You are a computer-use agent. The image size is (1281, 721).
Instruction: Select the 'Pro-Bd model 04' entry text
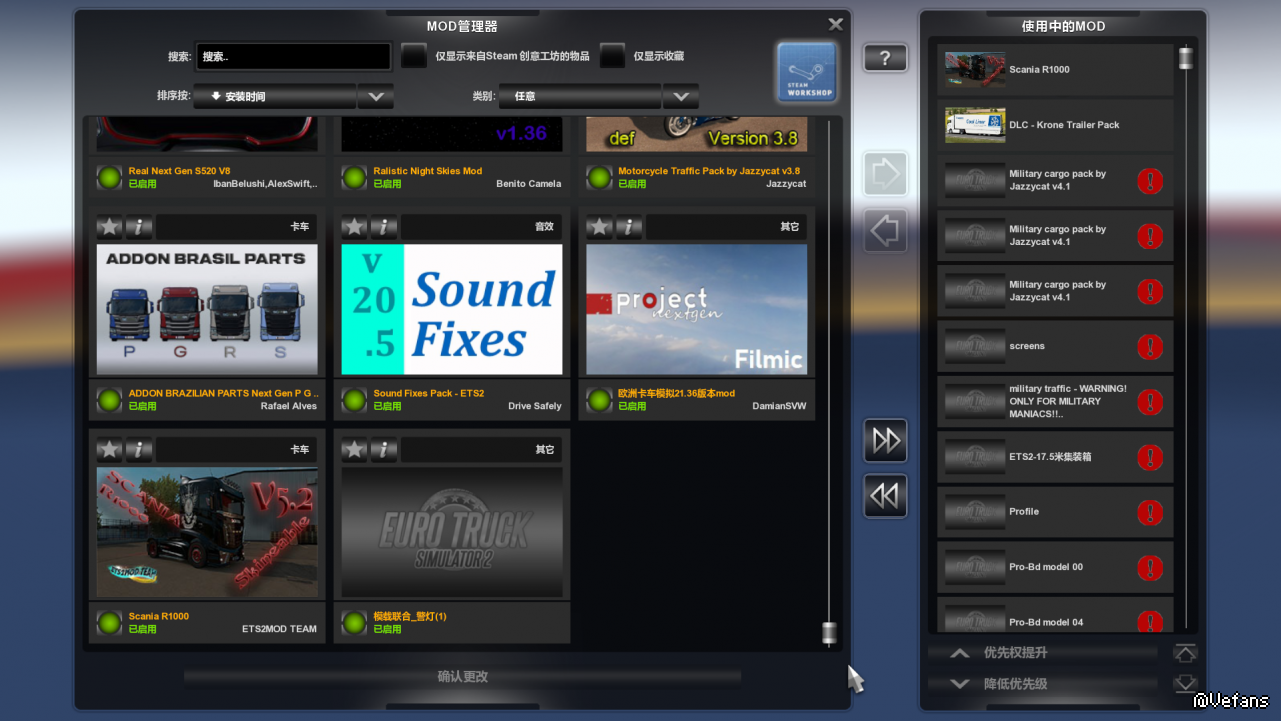(x=1046, y=622)
